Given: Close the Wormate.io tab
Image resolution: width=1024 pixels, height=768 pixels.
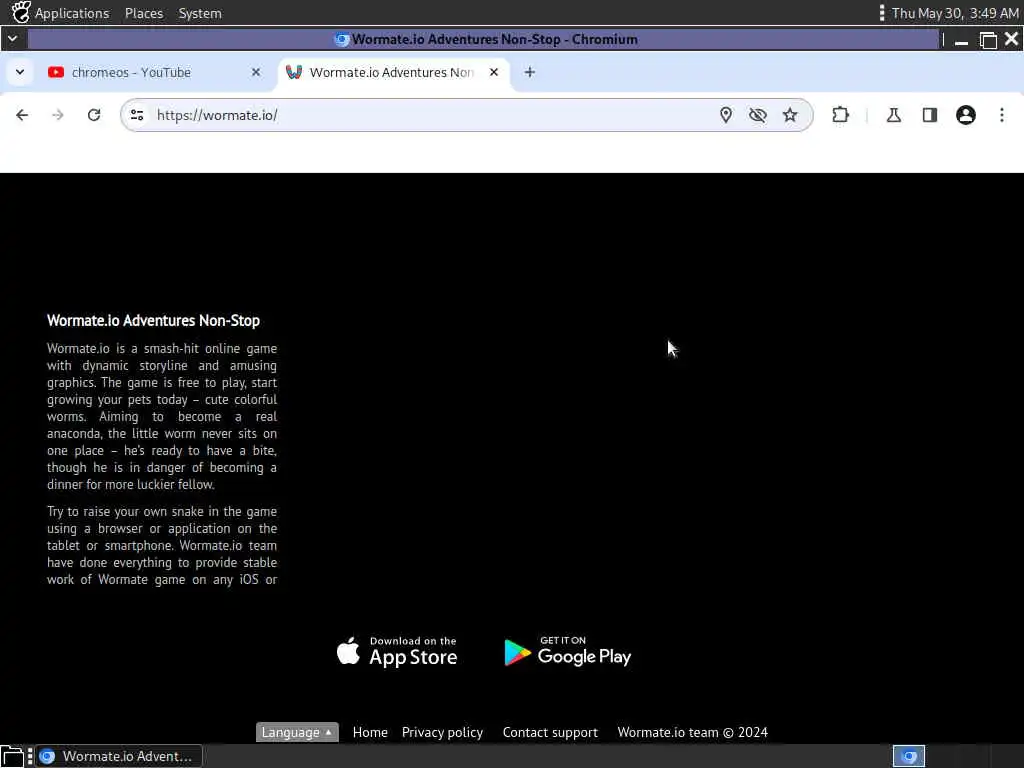Looking at the screenshot, I should 494,72.
